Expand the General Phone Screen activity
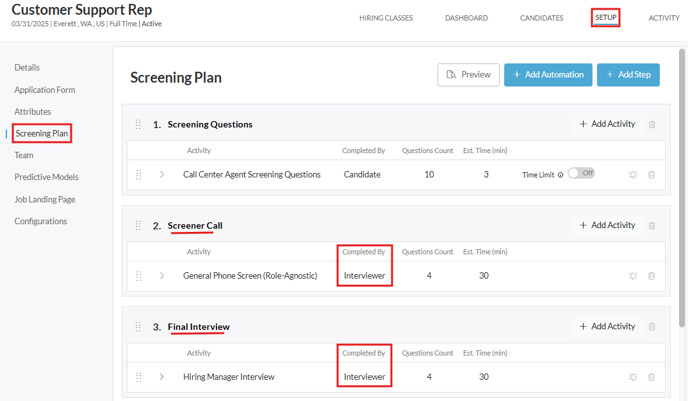 (162, 276)
